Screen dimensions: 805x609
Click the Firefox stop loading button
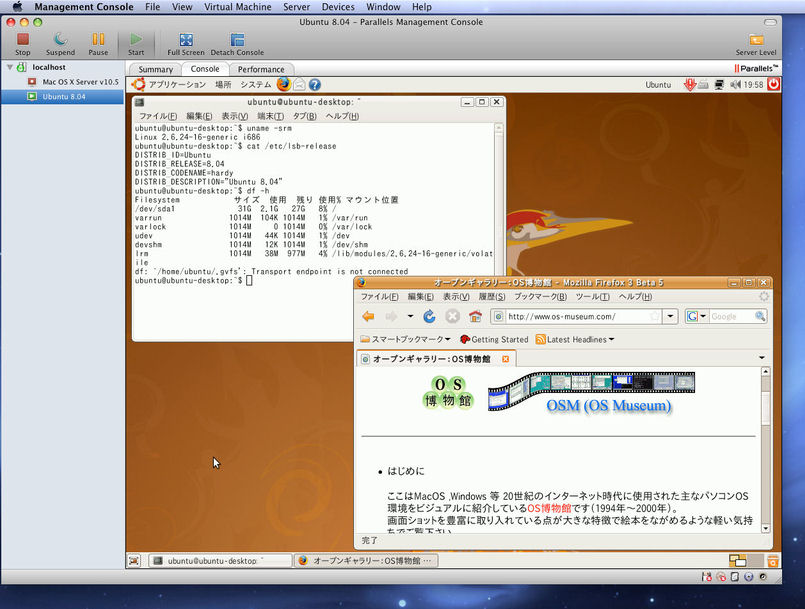452,316
